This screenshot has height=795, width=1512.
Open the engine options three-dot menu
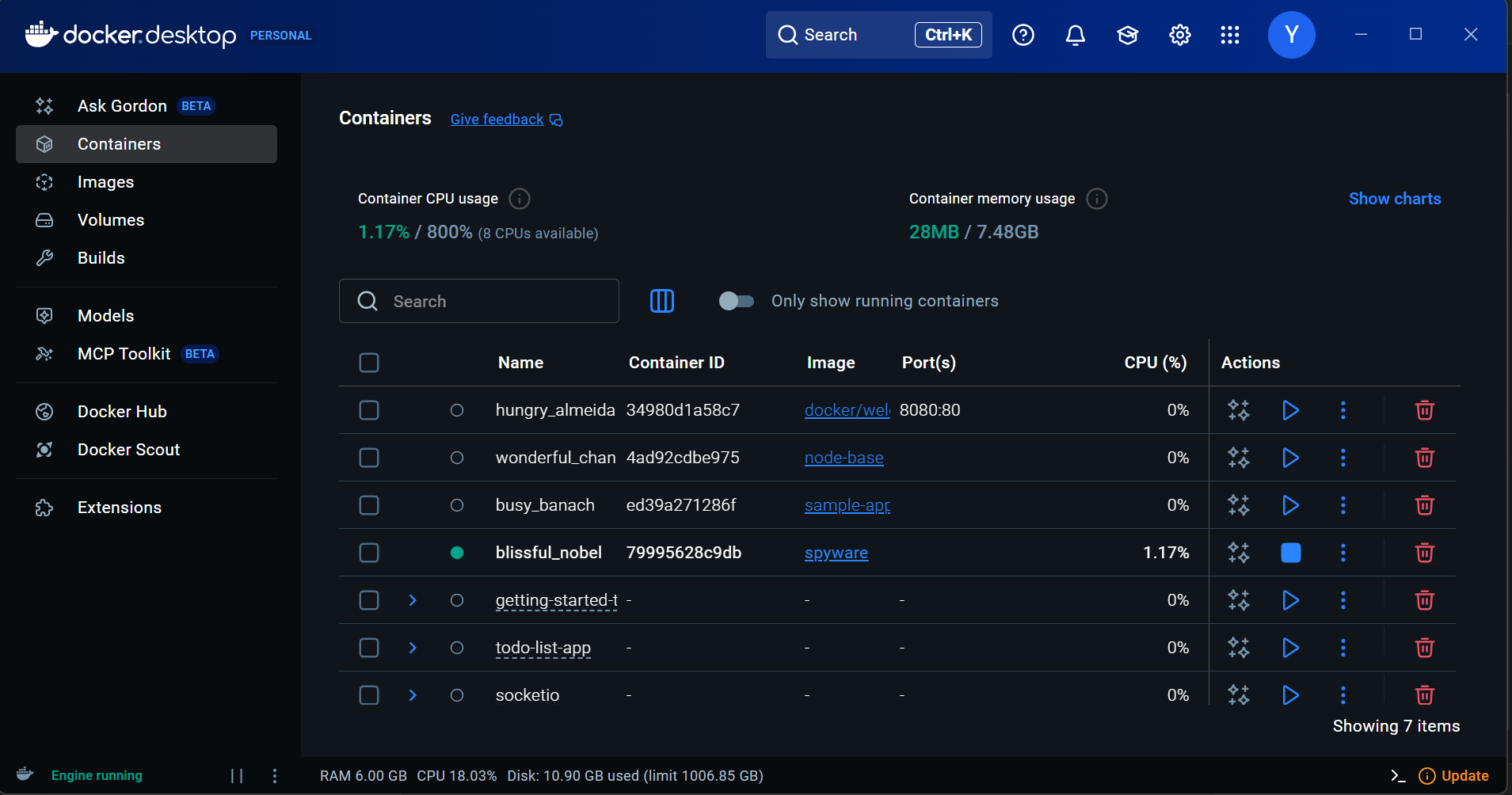coord(275,776)
